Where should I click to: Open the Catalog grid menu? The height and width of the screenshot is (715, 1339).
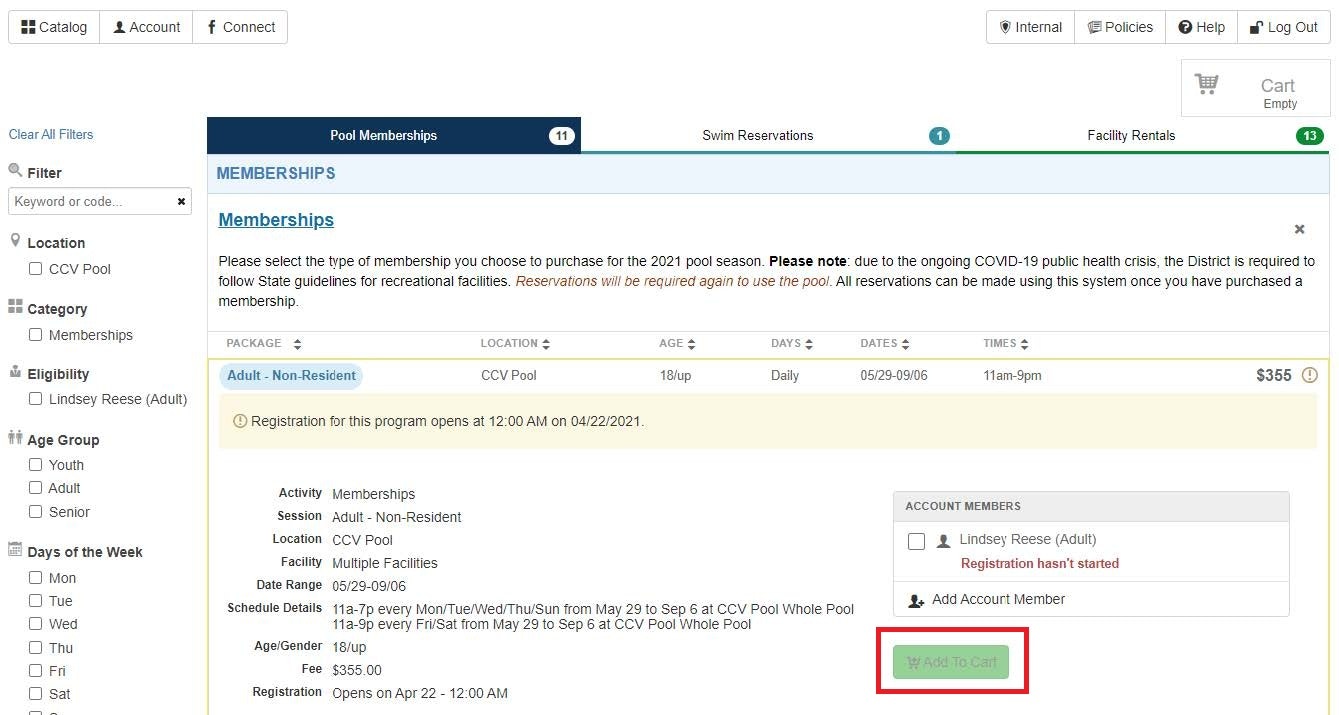point(54,27)
